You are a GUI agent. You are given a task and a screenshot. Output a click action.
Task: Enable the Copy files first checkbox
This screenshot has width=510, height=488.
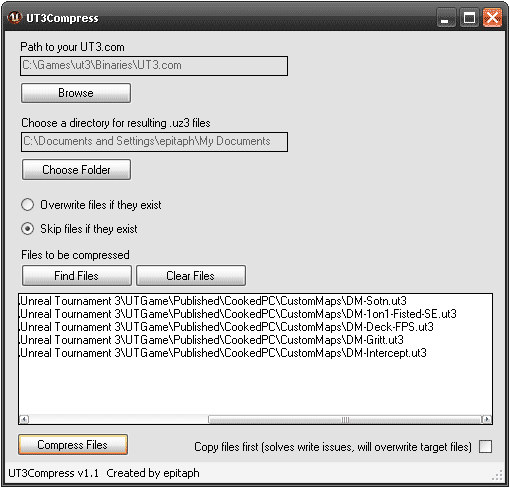coord(485,447)
